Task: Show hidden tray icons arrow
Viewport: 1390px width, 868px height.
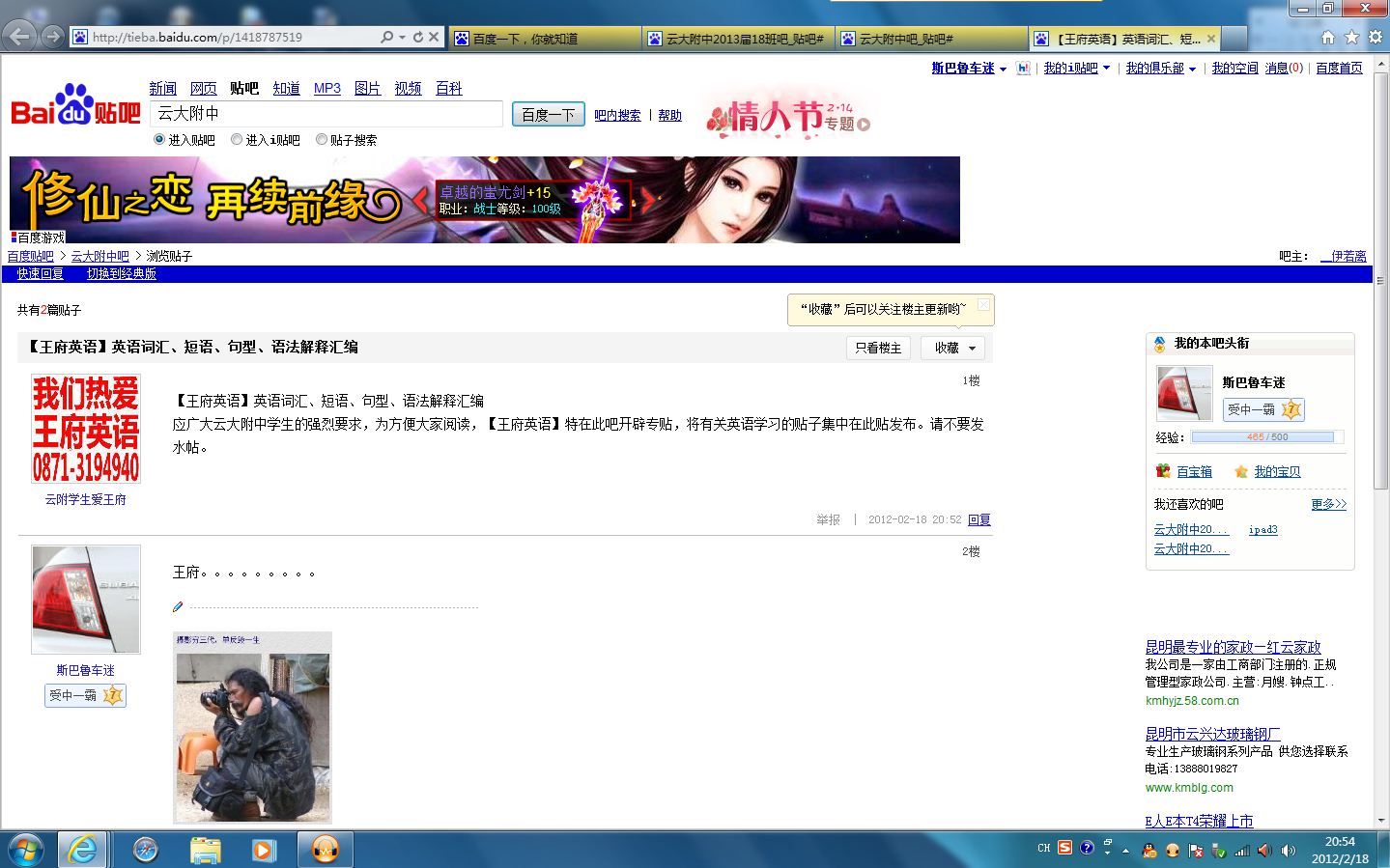Action: [x=1125, y=851]
